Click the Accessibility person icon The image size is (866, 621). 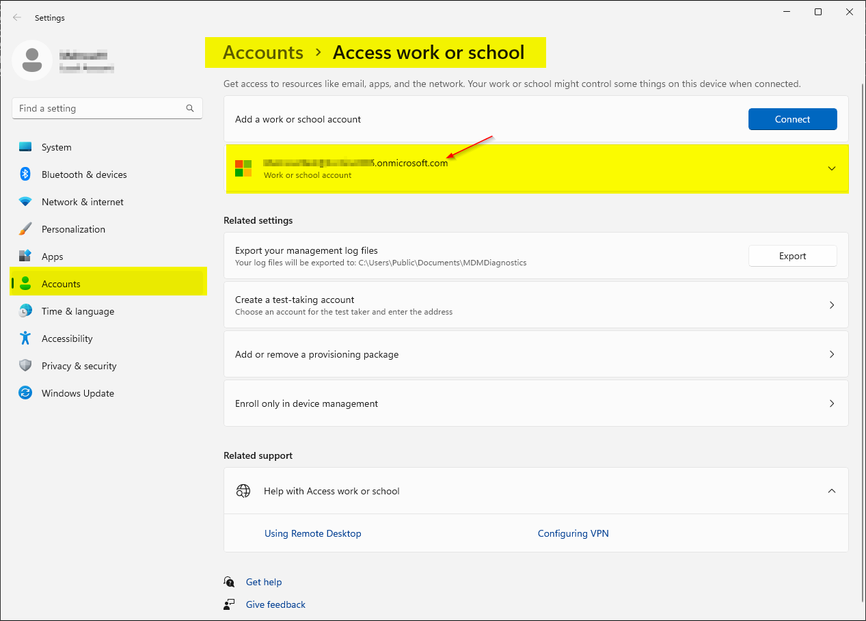pyautogui.click(x=24, y=338)
